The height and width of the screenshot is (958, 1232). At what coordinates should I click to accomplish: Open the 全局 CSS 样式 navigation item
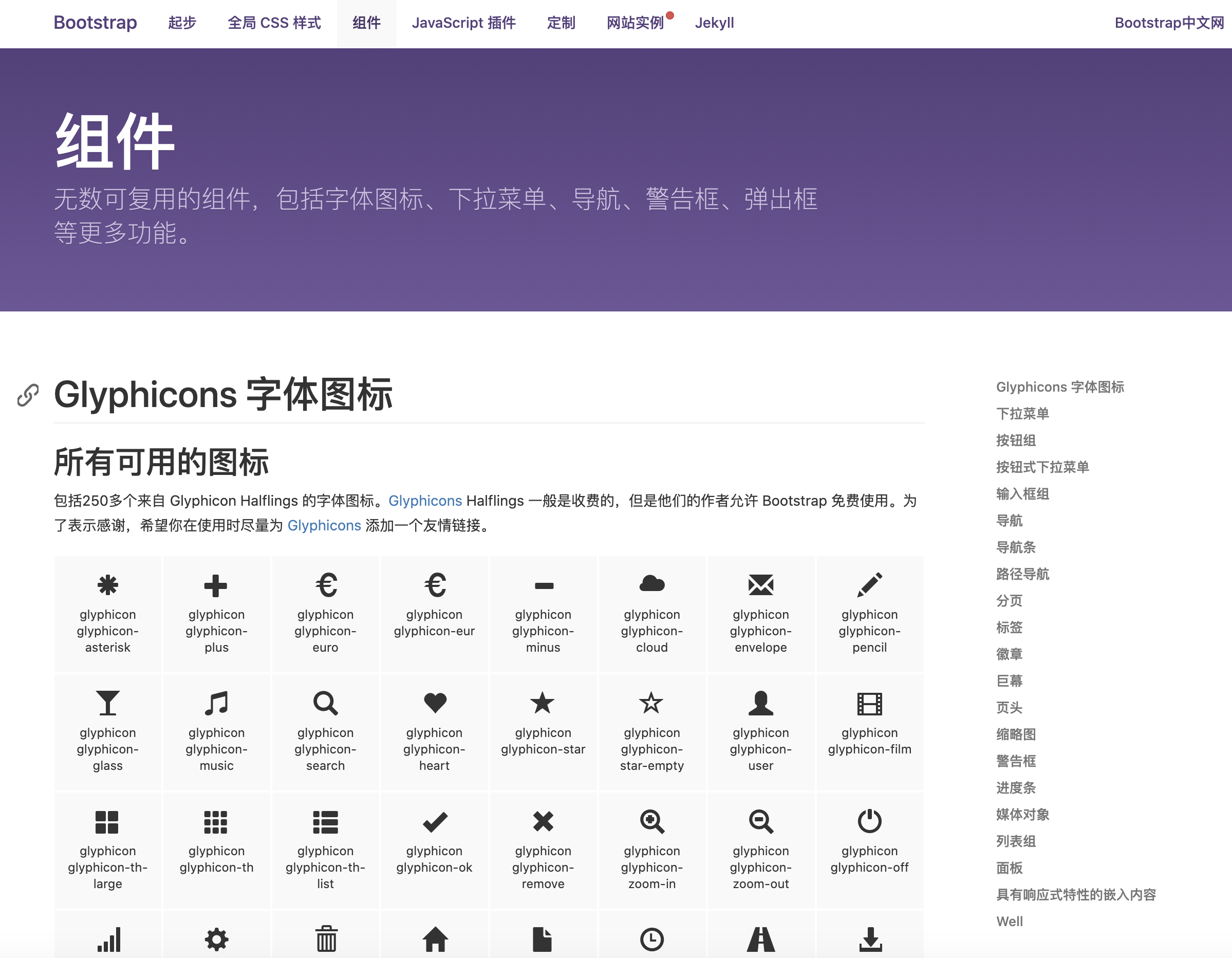[274, 23]
